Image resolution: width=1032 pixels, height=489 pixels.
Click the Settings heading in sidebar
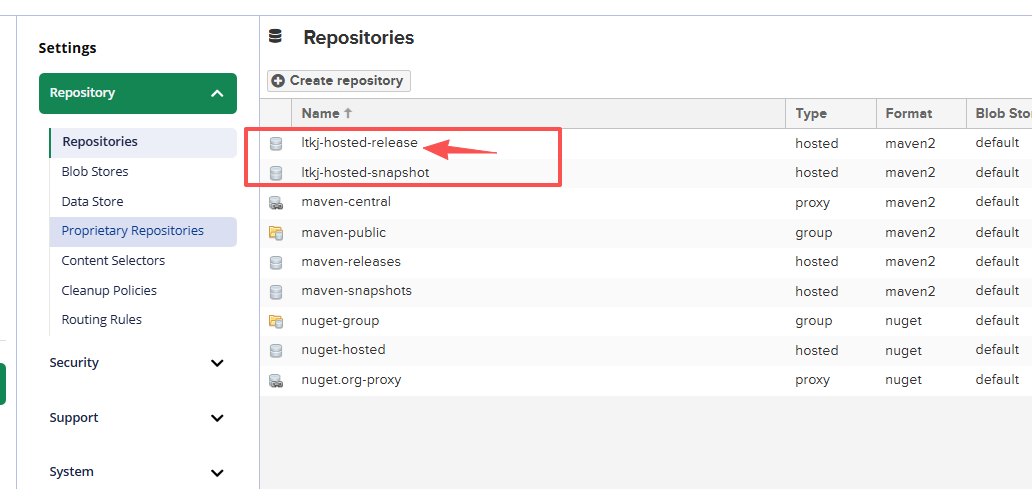(67, 48)
